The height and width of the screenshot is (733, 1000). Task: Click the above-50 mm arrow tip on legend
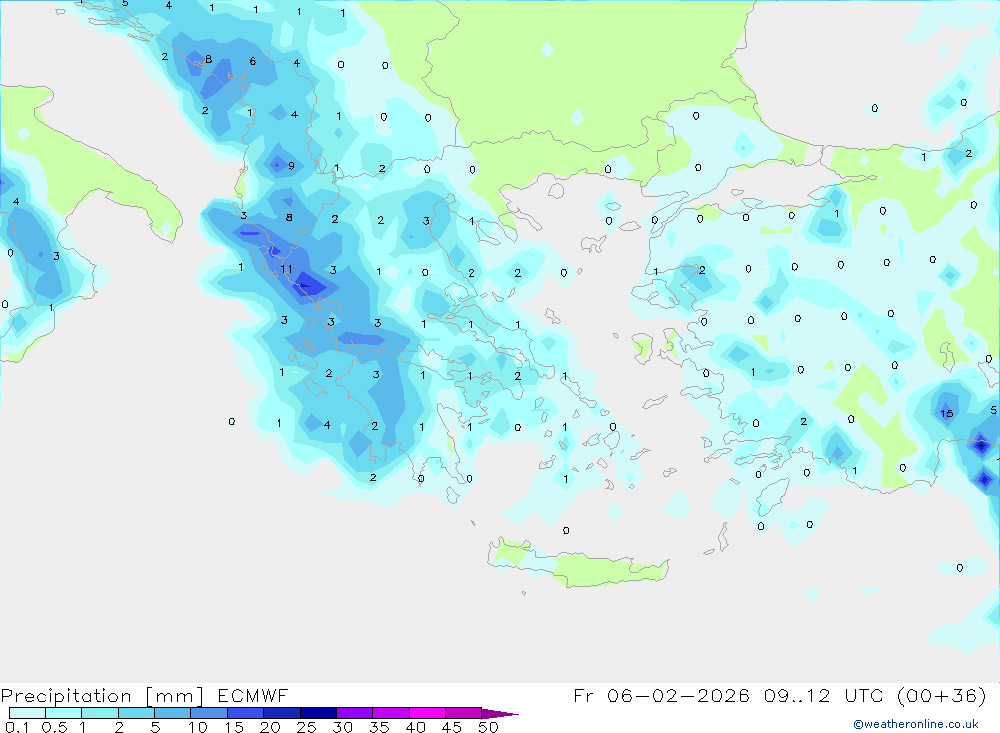tap(499, 713)
